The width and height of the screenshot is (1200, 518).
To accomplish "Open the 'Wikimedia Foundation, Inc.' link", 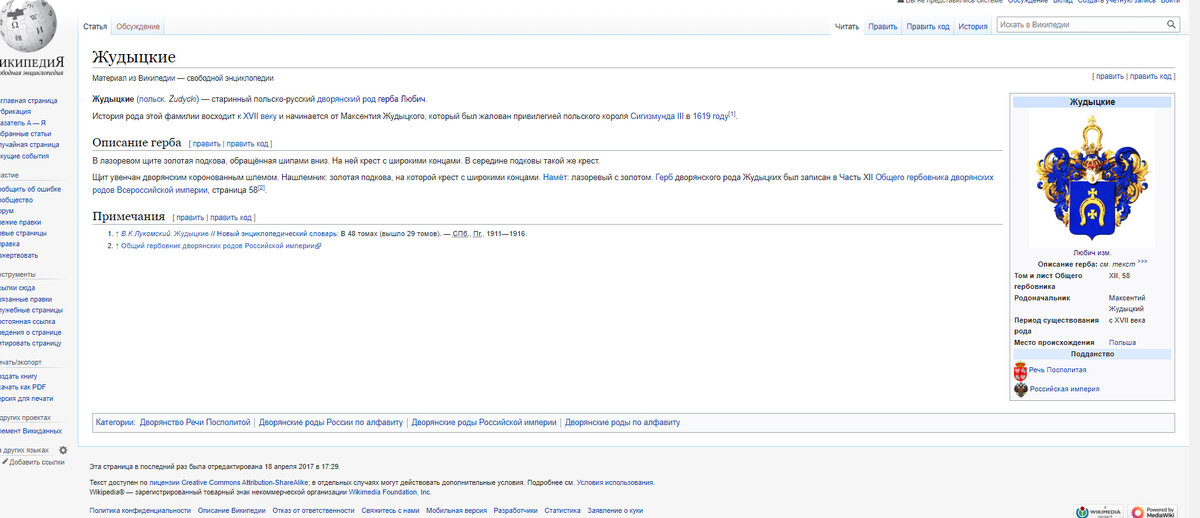I will [x=391, y=492].
